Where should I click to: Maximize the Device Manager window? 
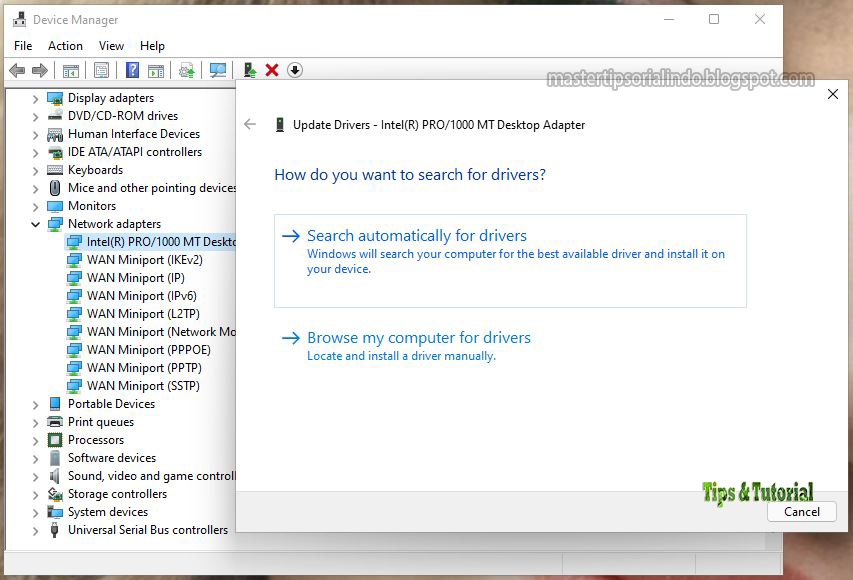(714, 20)
